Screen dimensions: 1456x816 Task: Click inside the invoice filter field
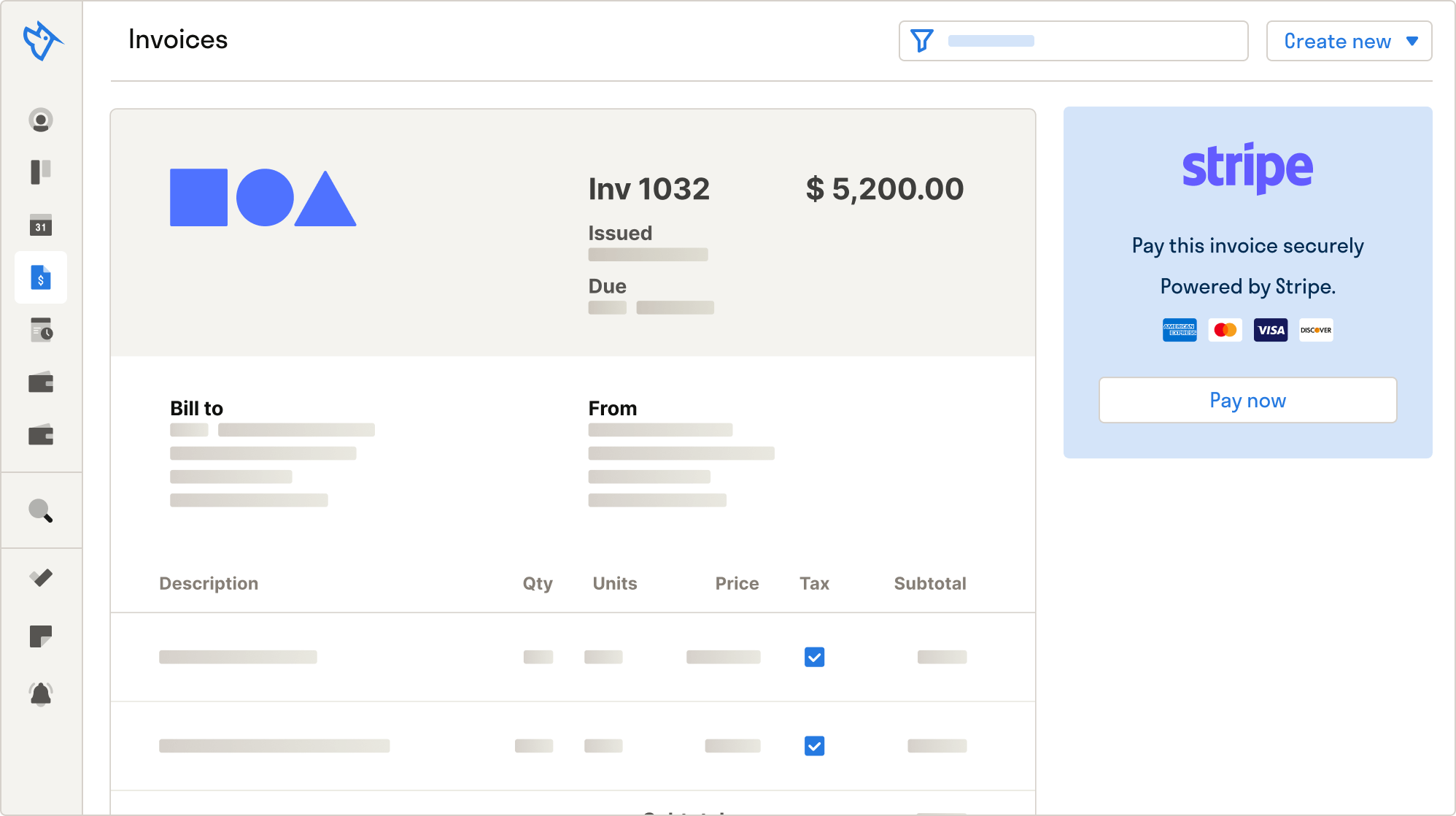[x=1094, y=41]
